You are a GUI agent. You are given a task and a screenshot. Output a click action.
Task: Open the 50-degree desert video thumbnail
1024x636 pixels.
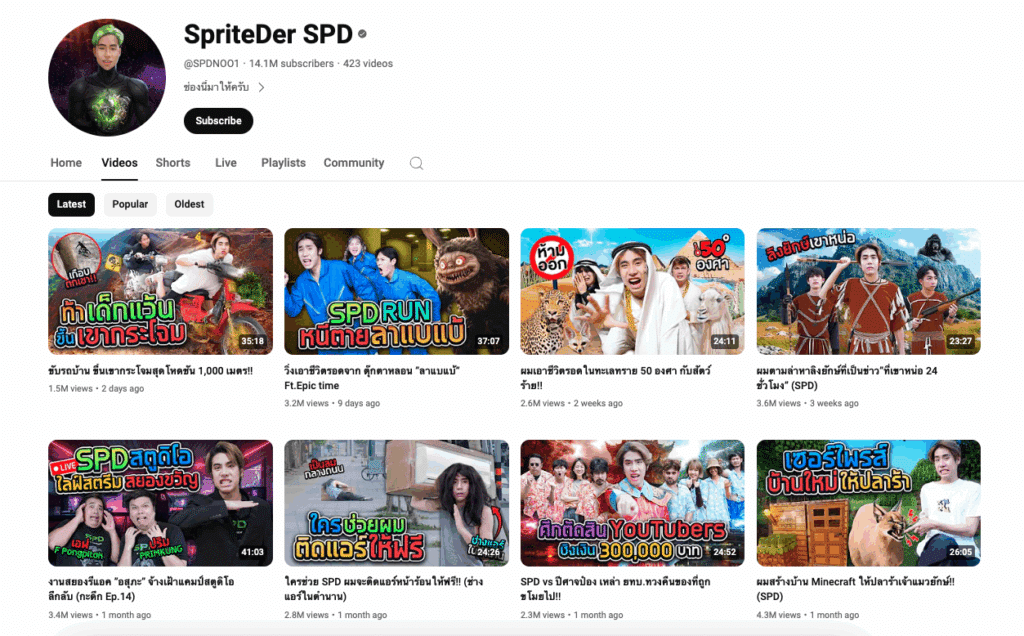click(632, 291)
